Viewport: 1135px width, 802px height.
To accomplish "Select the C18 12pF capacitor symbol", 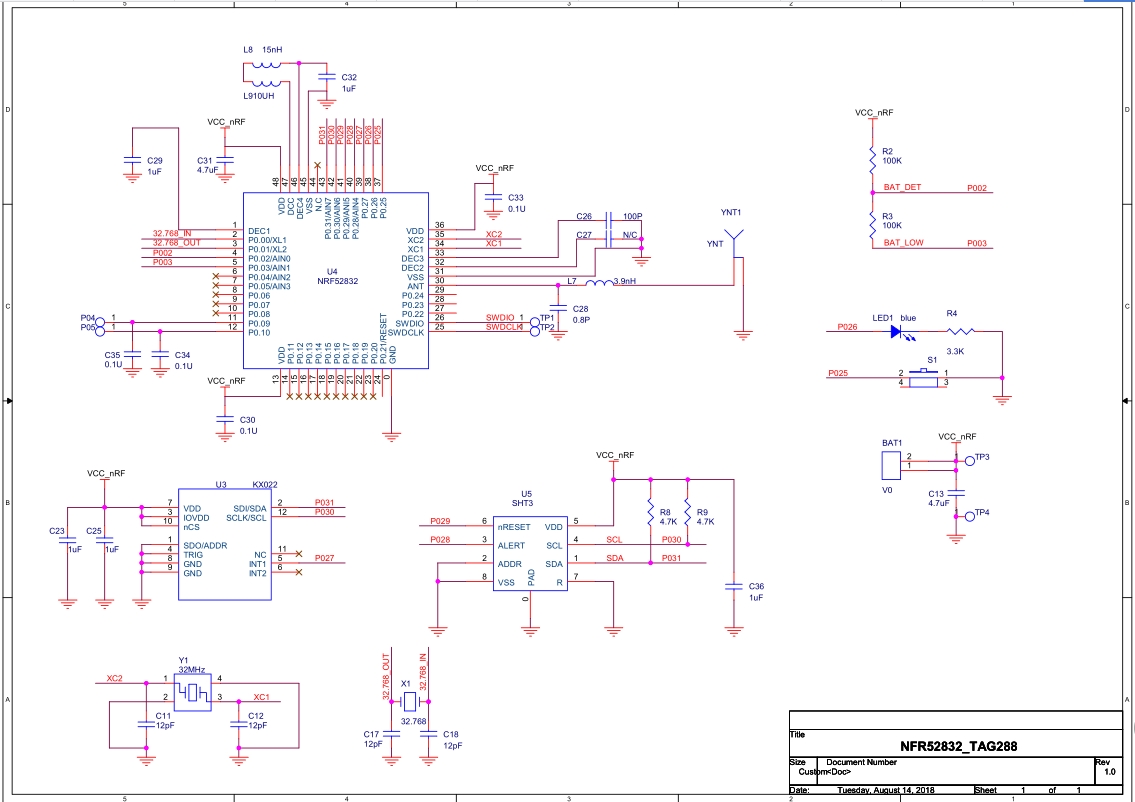I will click(x=429, y=733).
